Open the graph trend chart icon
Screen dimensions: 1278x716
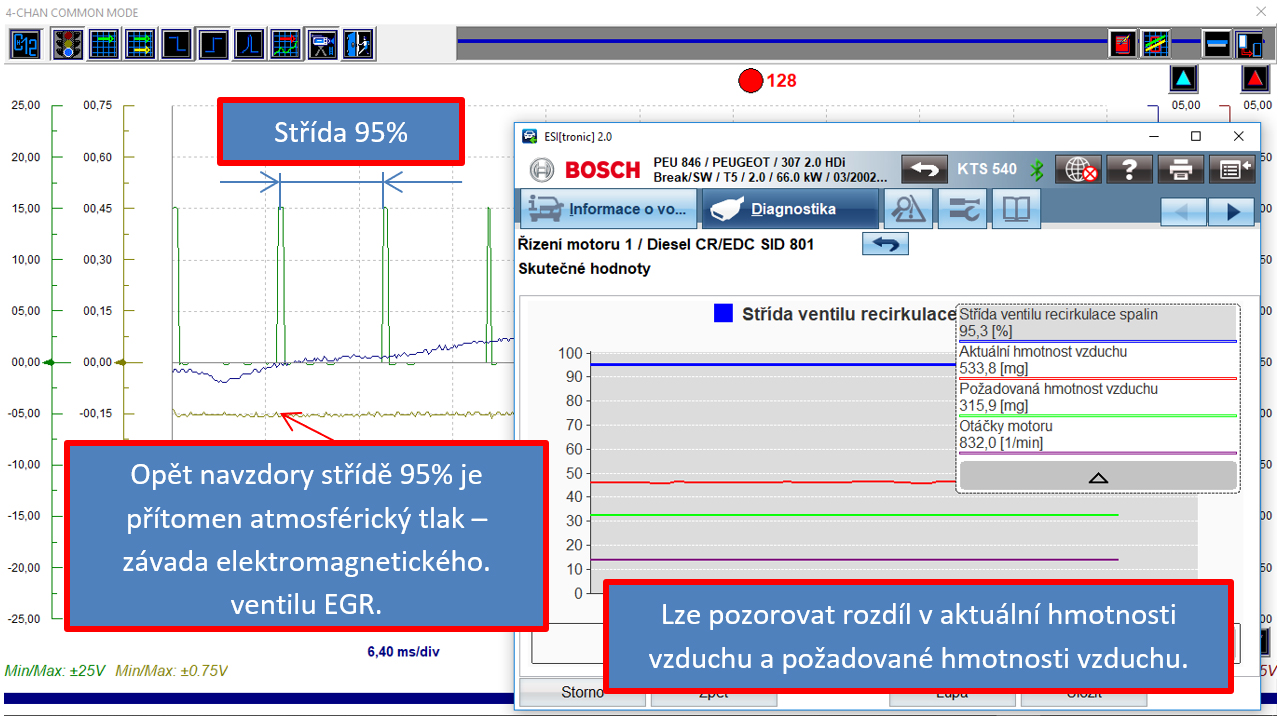(286, 44)
